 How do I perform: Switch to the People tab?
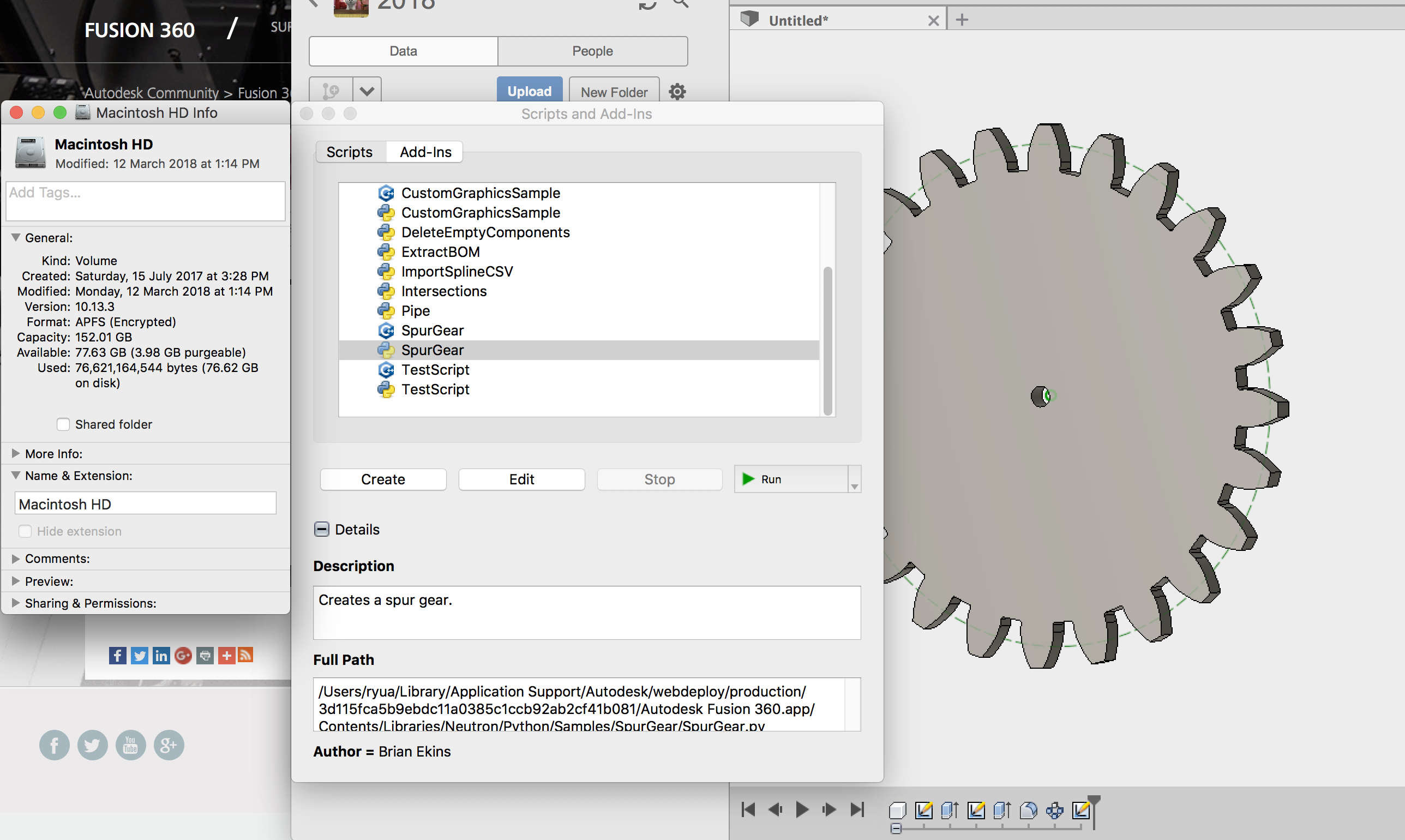click(592, 51)
